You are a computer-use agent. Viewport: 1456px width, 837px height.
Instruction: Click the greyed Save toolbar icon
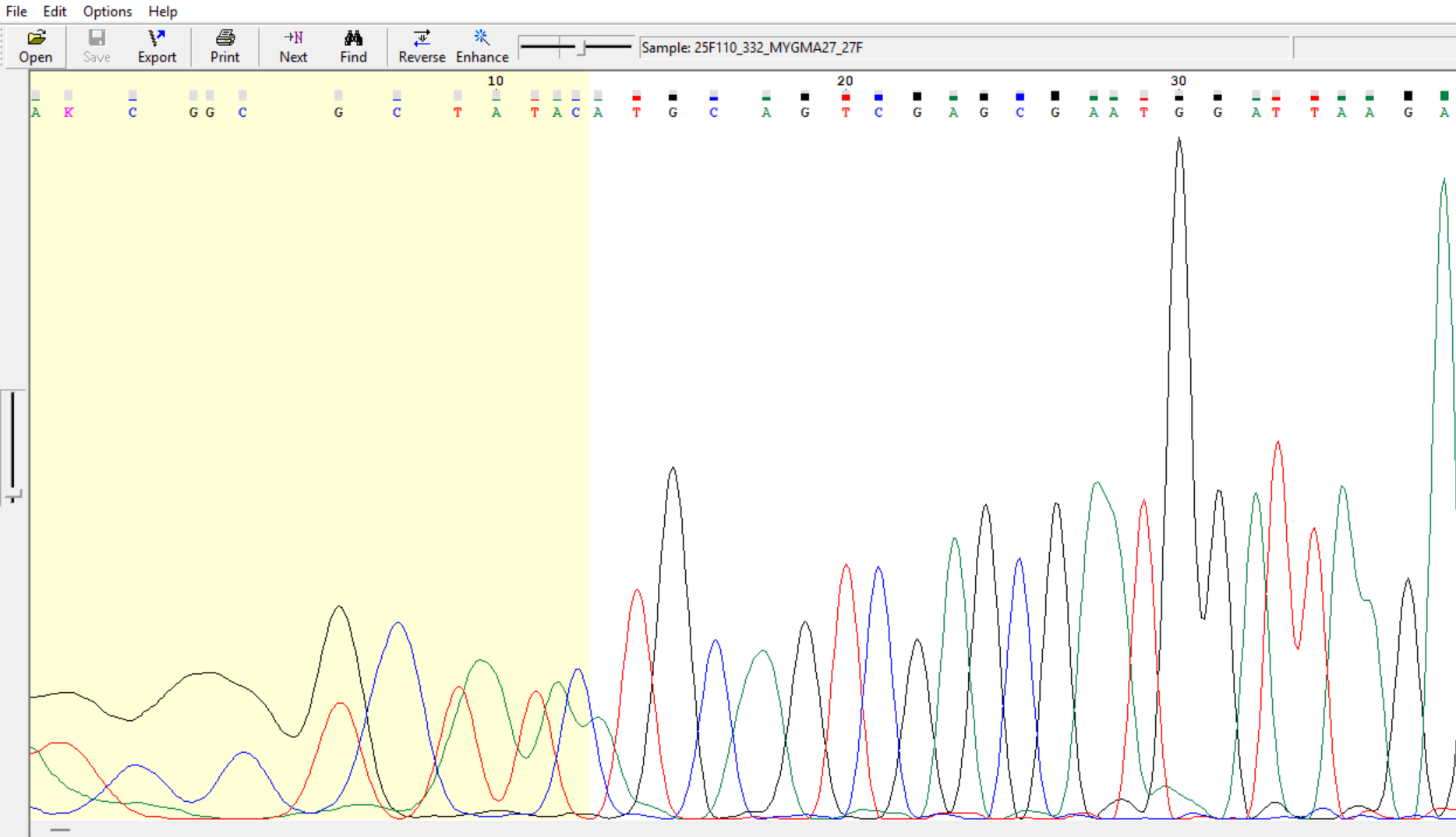(x=97, y=47)
